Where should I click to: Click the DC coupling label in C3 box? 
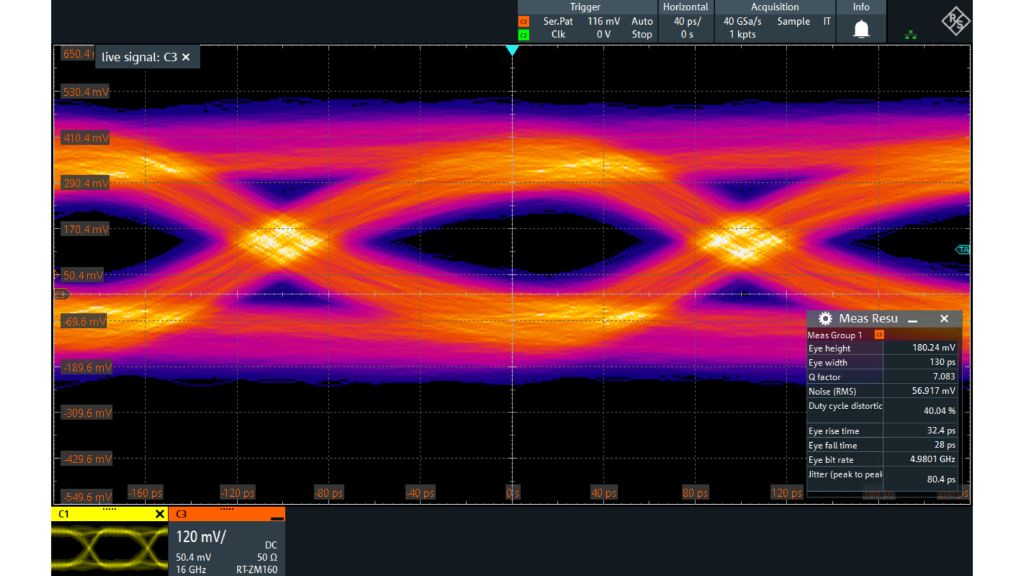click(x=271, y=545)
